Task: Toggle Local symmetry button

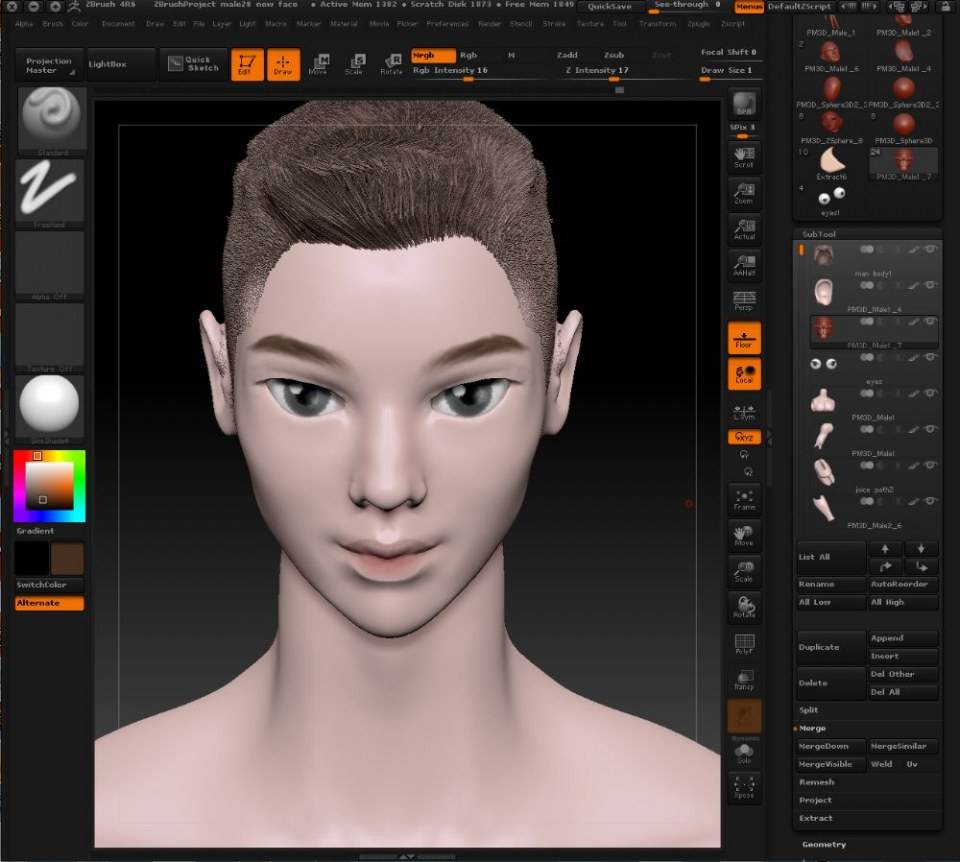Action: point(744,373)
